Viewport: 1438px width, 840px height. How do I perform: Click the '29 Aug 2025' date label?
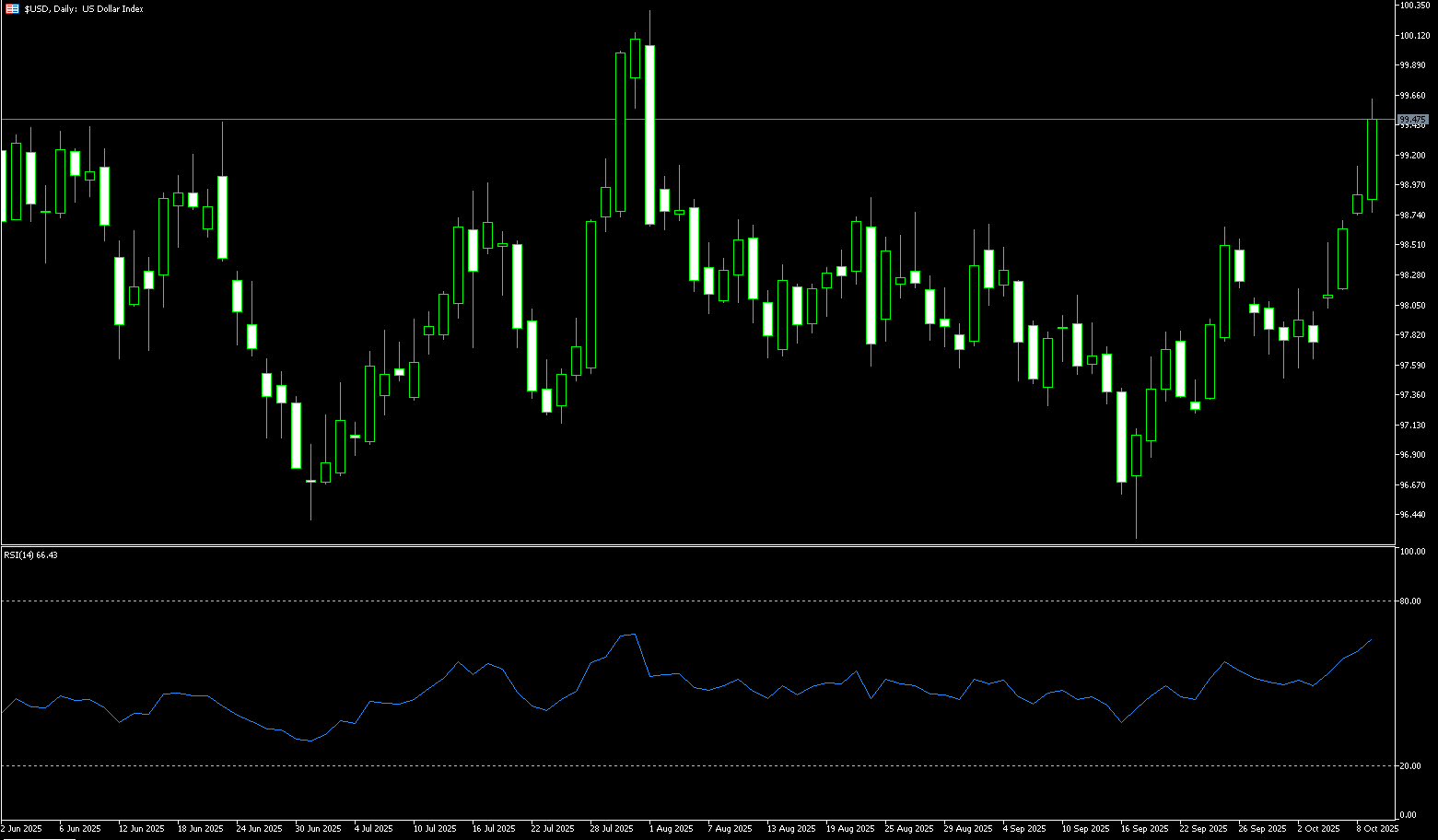point(965,829)
